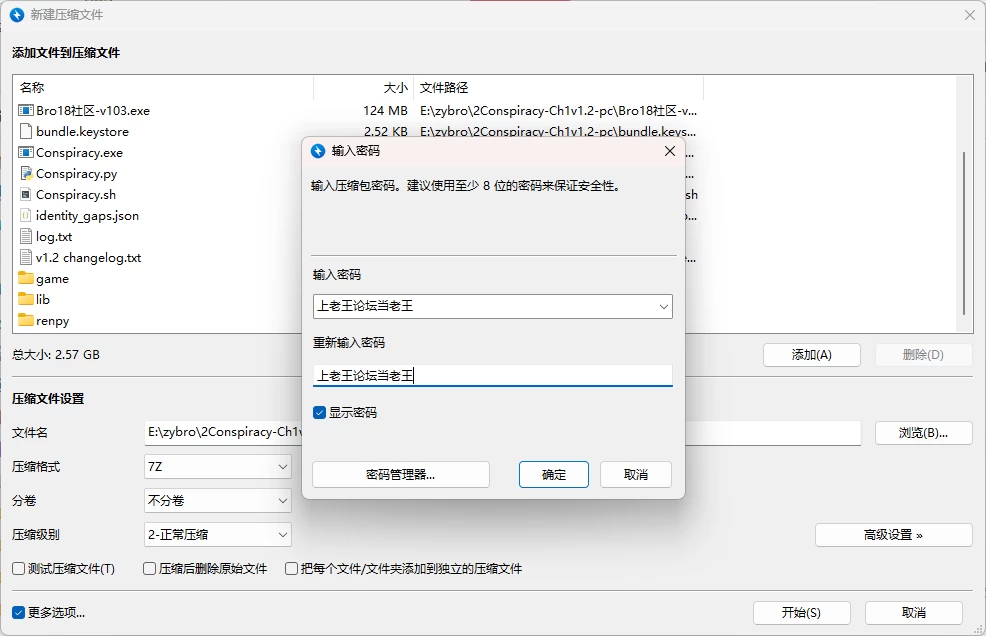
Task: Click the game folder icon
Action: tap(26, 278)
